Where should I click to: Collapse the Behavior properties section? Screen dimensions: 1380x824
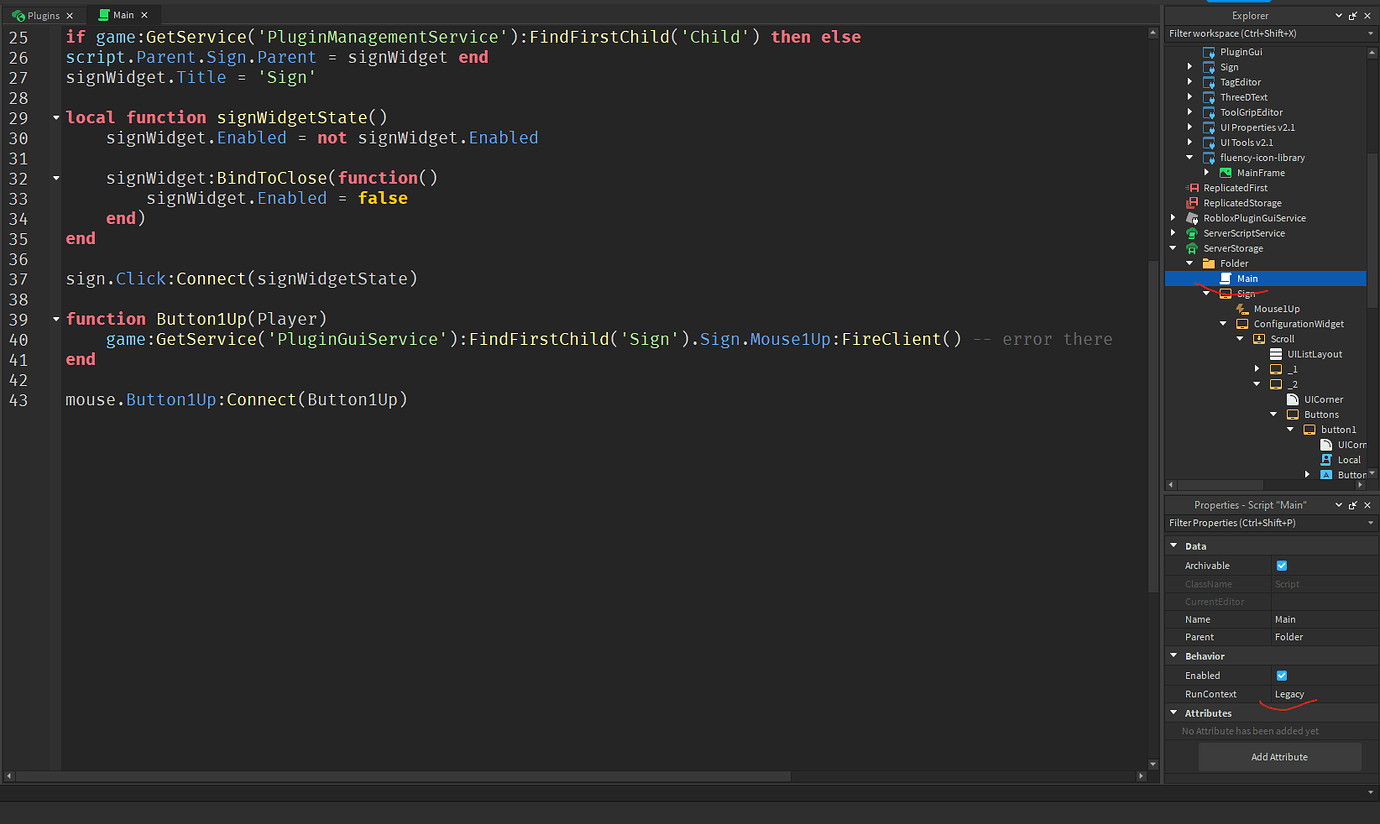tap(1174, 656)
